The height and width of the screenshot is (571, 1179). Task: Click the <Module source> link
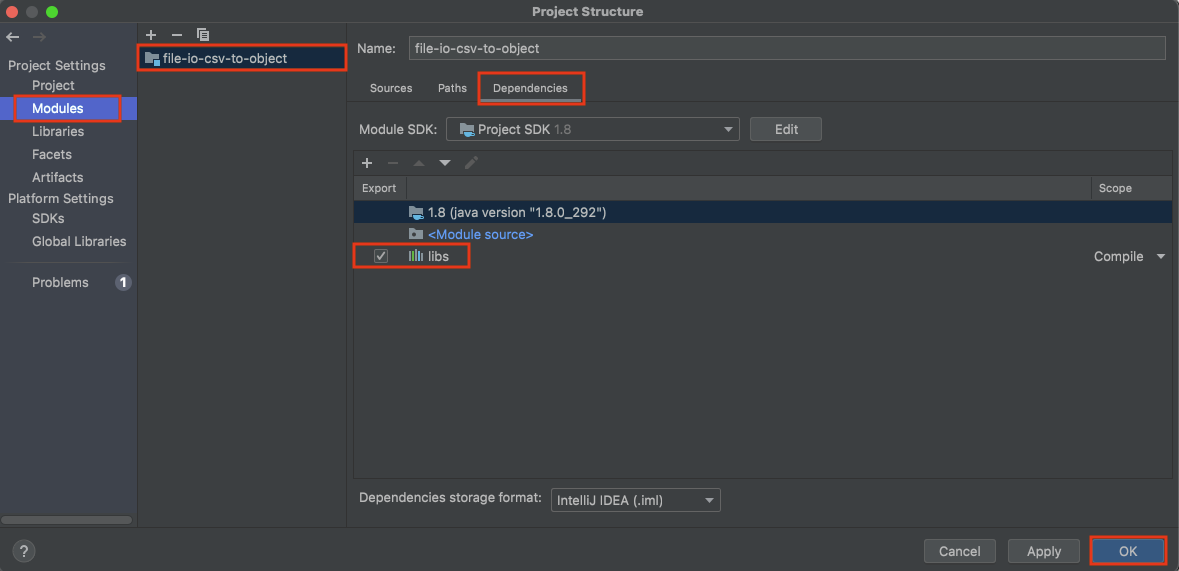(x=480, y=234)
